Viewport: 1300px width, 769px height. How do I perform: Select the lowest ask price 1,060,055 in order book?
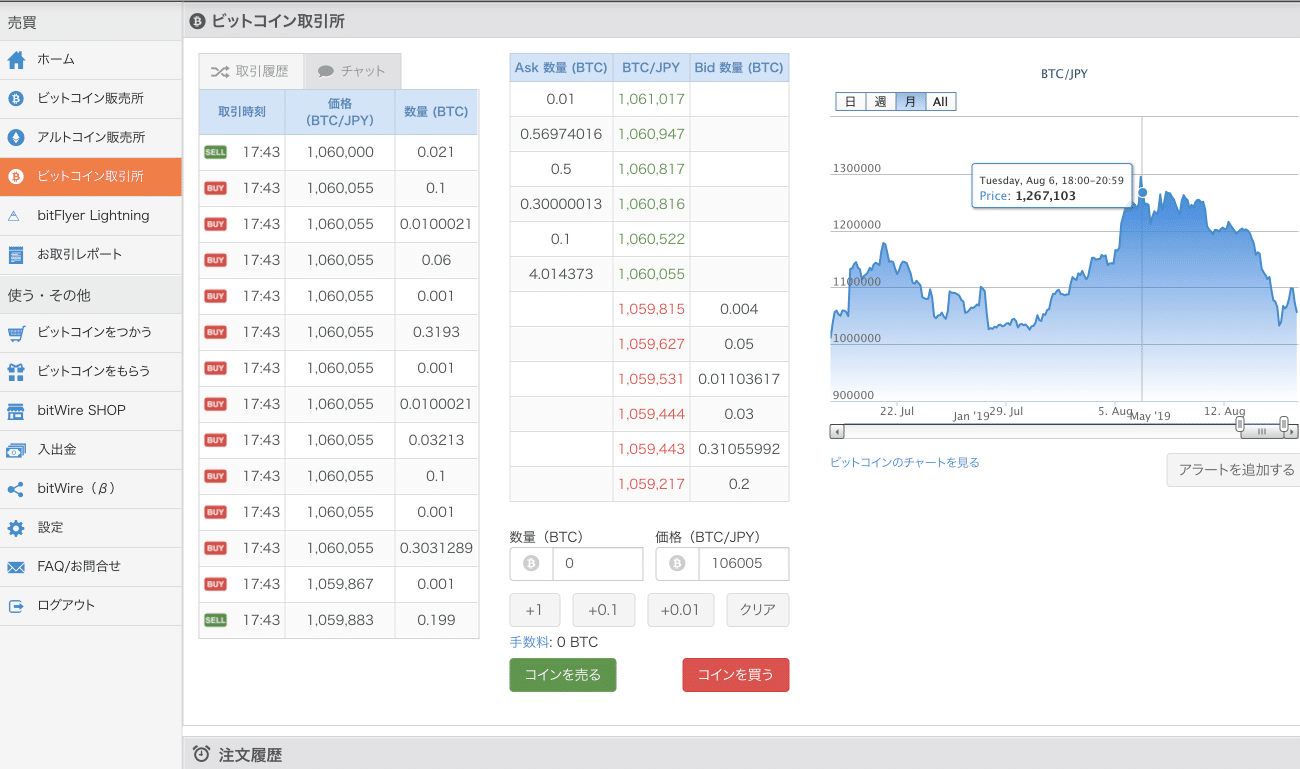651,274
